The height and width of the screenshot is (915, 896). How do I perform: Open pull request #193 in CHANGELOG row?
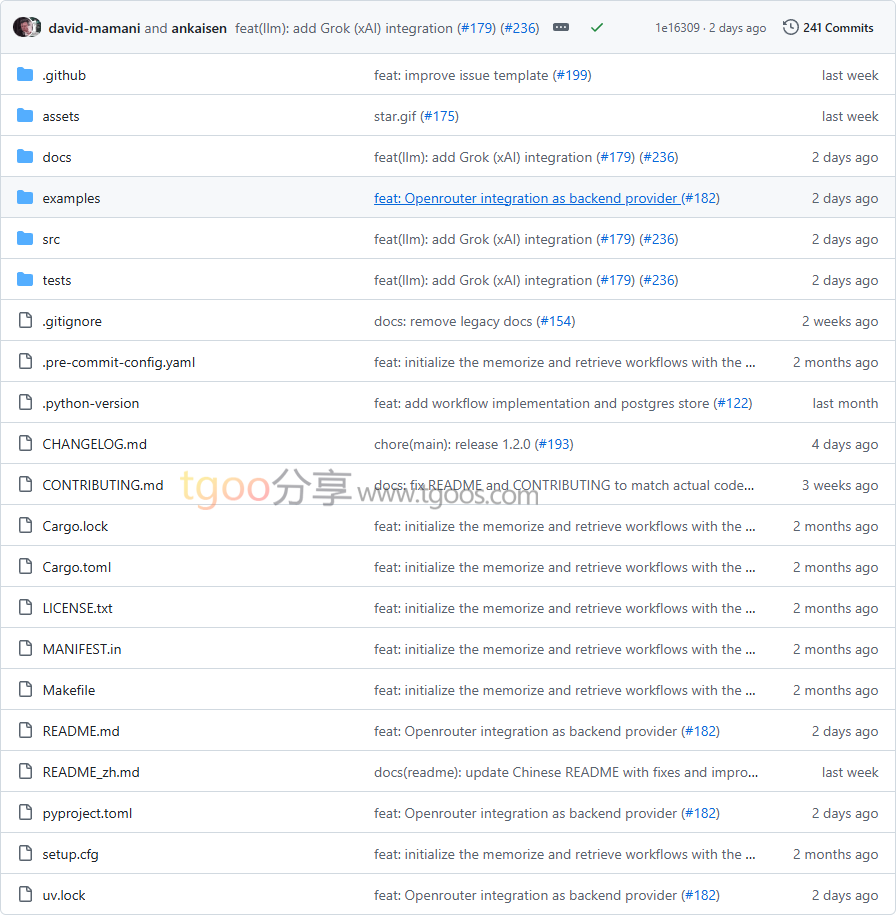point(554,444)
